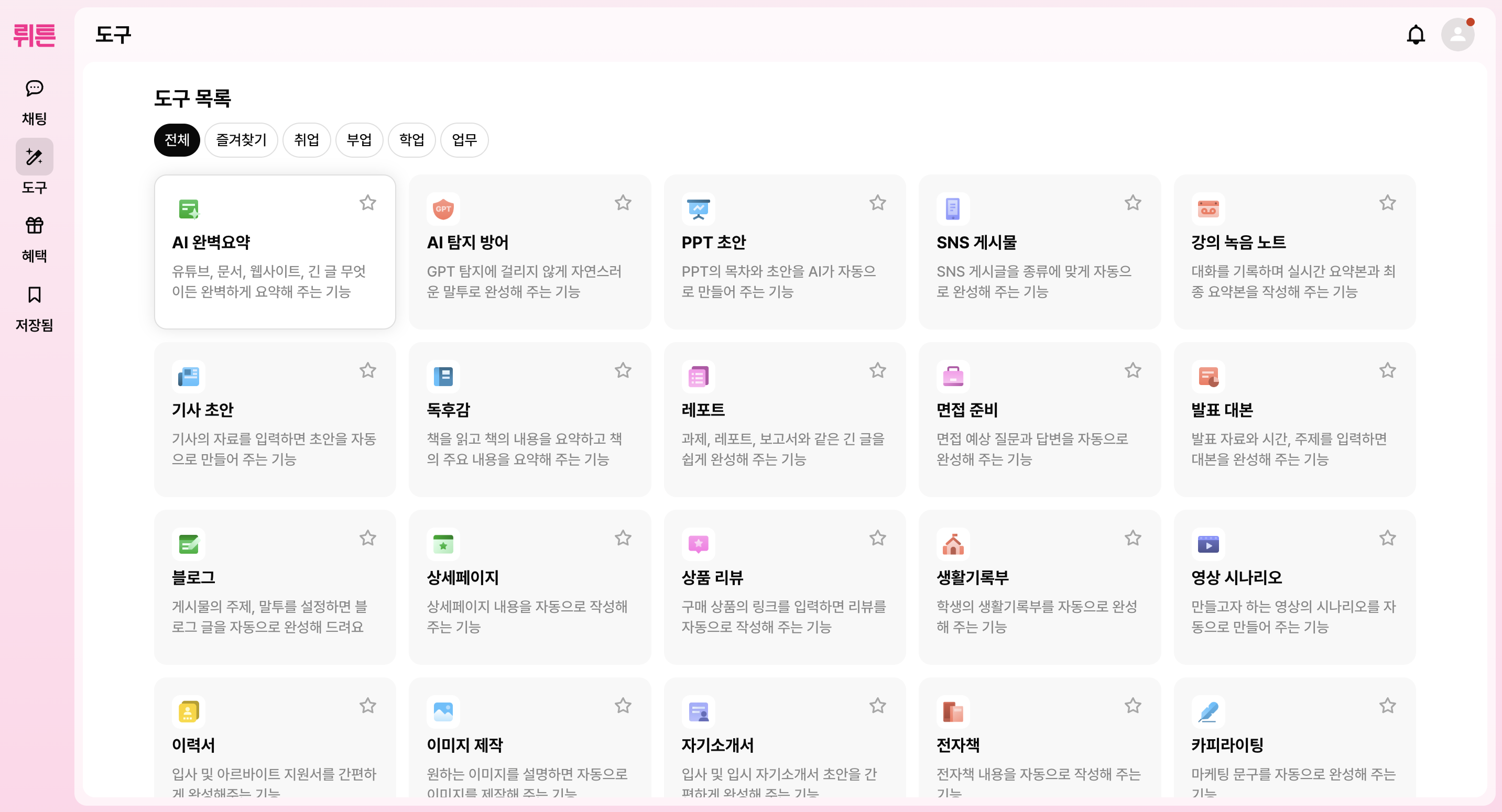The width and height of the screenshot is (1502, 812).
Task: Select the 취업 category tab
Action: (x=306, y=140)
